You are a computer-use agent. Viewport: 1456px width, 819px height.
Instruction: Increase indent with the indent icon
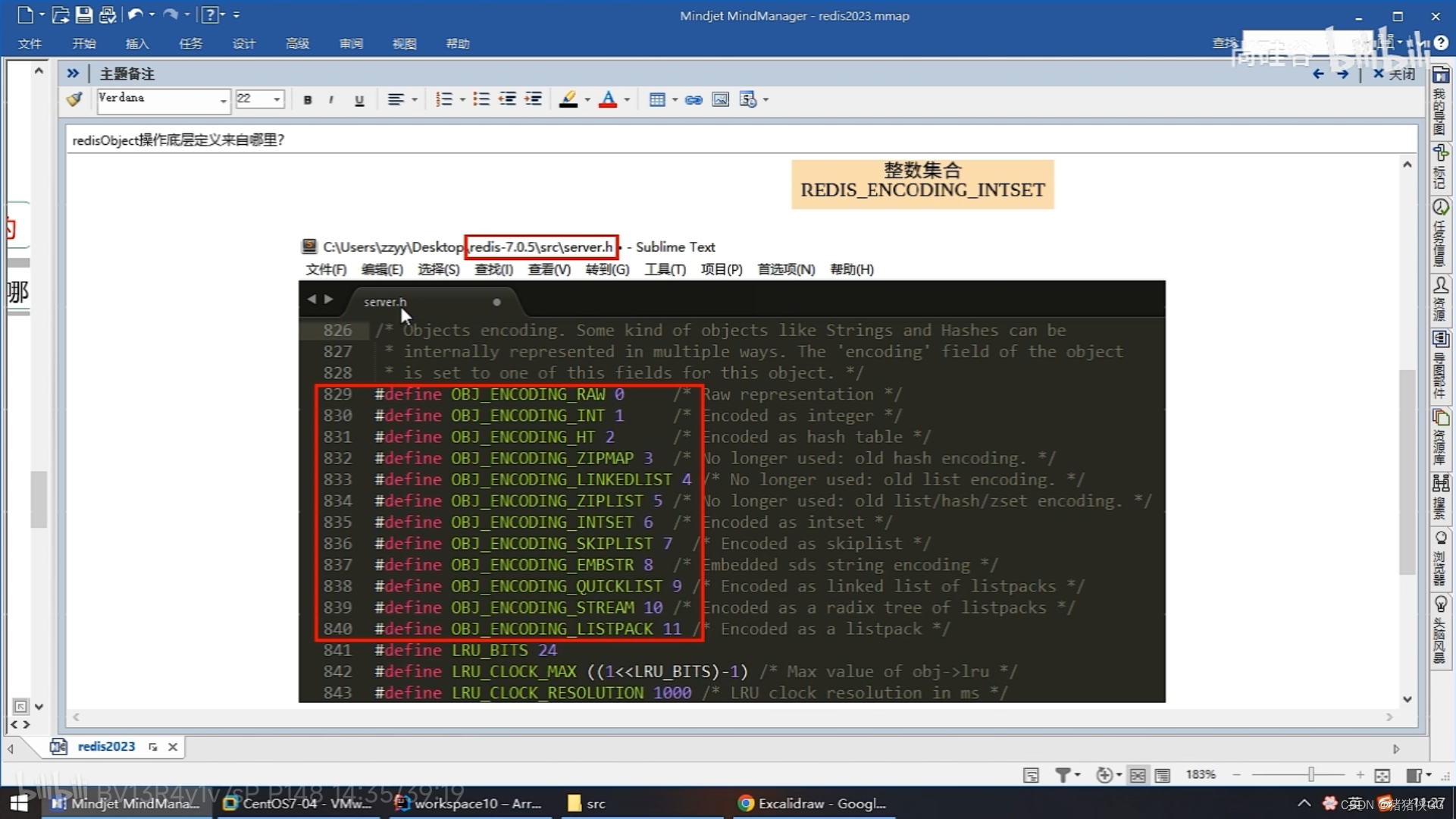point(534,99)
